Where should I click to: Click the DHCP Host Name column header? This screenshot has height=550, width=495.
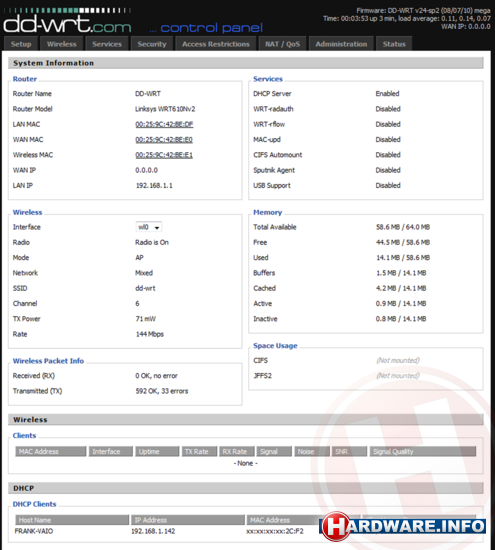(x=72, y=520)
